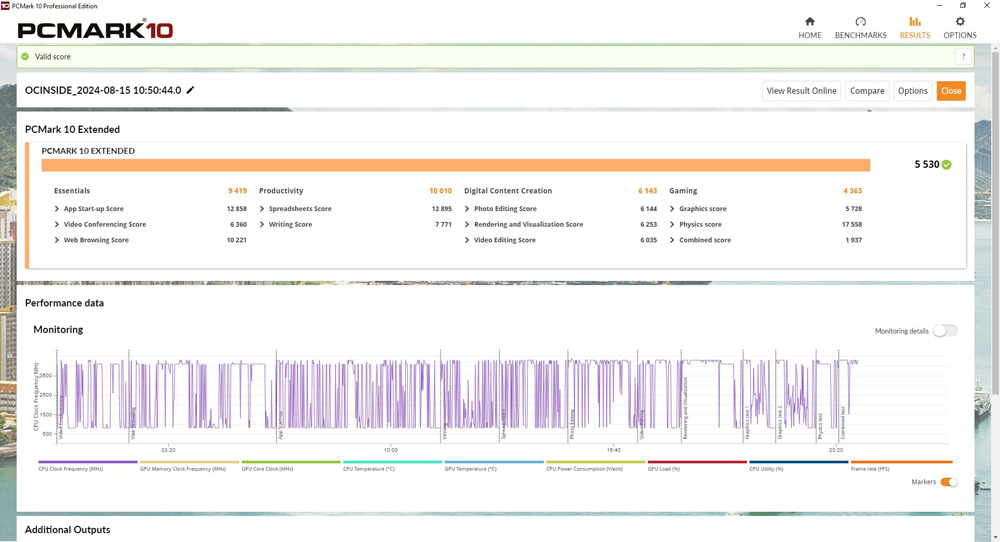Click Physics score value 17 558
This screenshot has height=542, width=1000.
click(x=851, y=224)
